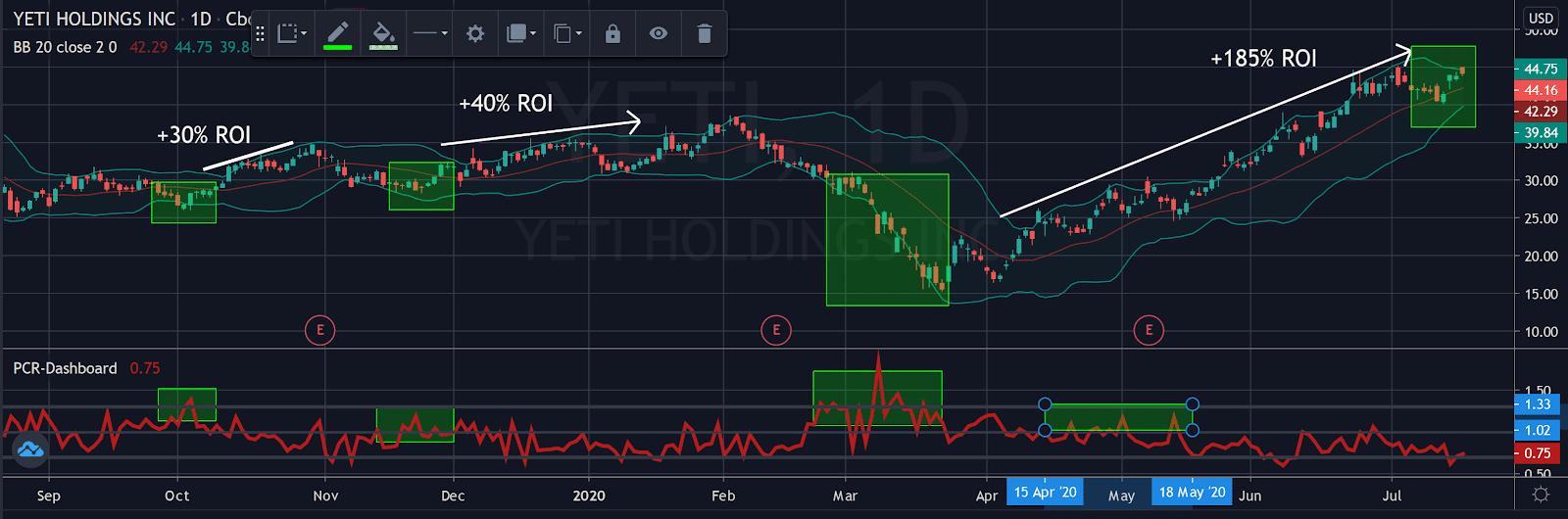1568x519 pixels.
Task: Click the Jul label on time axis
Action: [1392, 495]
